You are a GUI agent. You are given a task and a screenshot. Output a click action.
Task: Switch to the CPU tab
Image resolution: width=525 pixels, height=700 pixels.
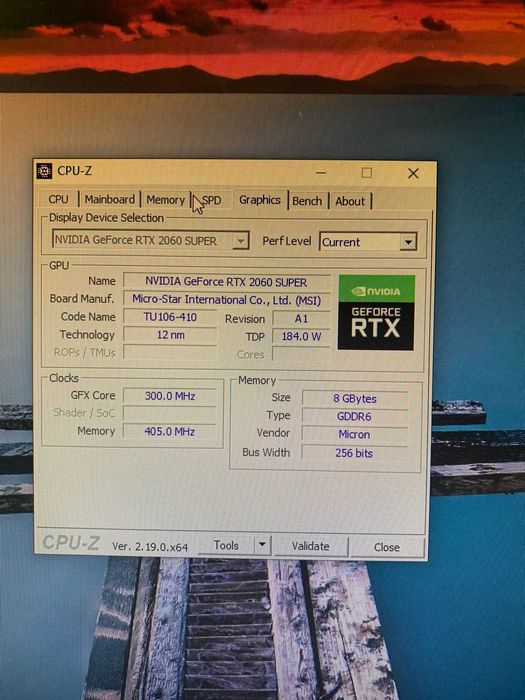point(58,199)
